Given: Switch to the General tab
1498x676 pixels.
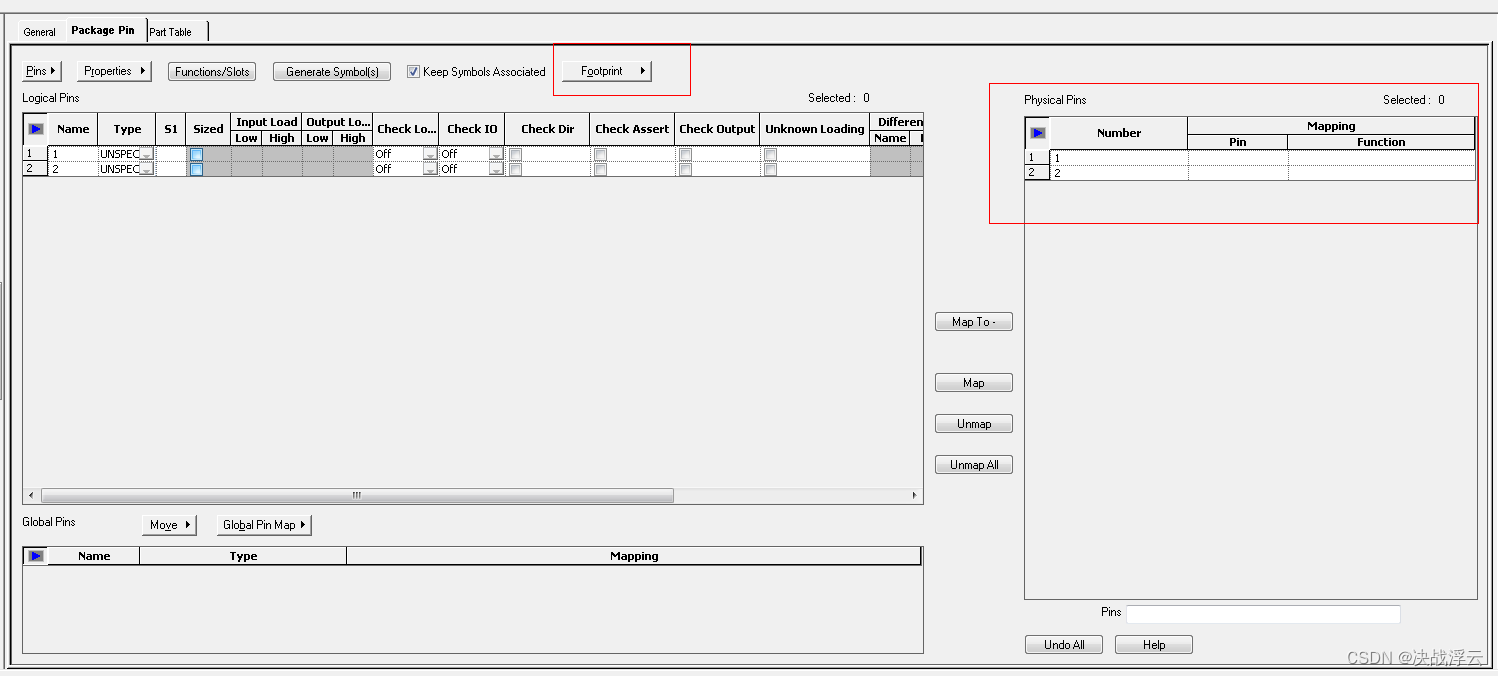Looking at the screenshot, I should pos(40,31).
